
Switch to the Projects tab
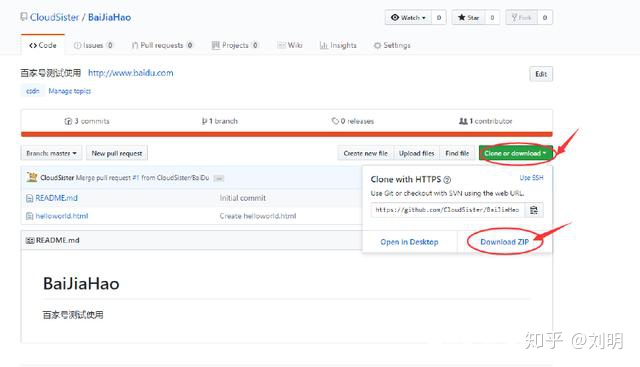click(x=235, y=45)
